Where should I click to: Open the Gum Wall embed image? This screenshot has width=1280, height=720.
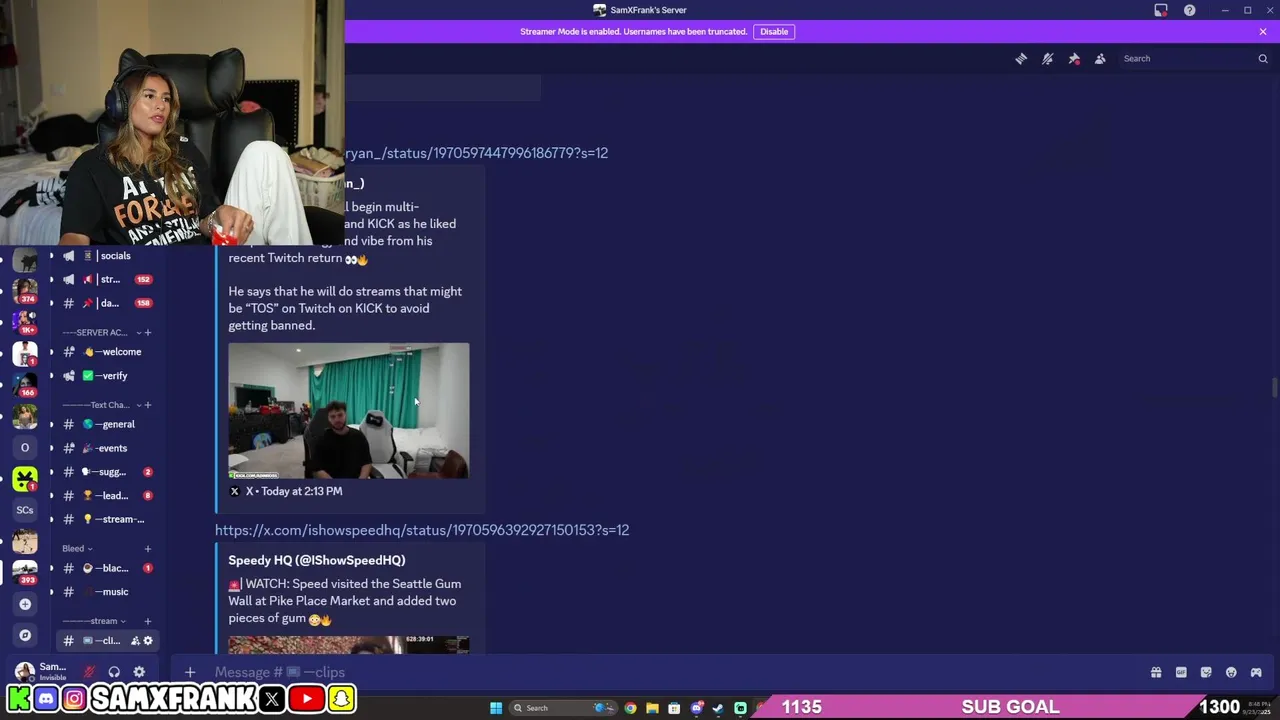348,645
